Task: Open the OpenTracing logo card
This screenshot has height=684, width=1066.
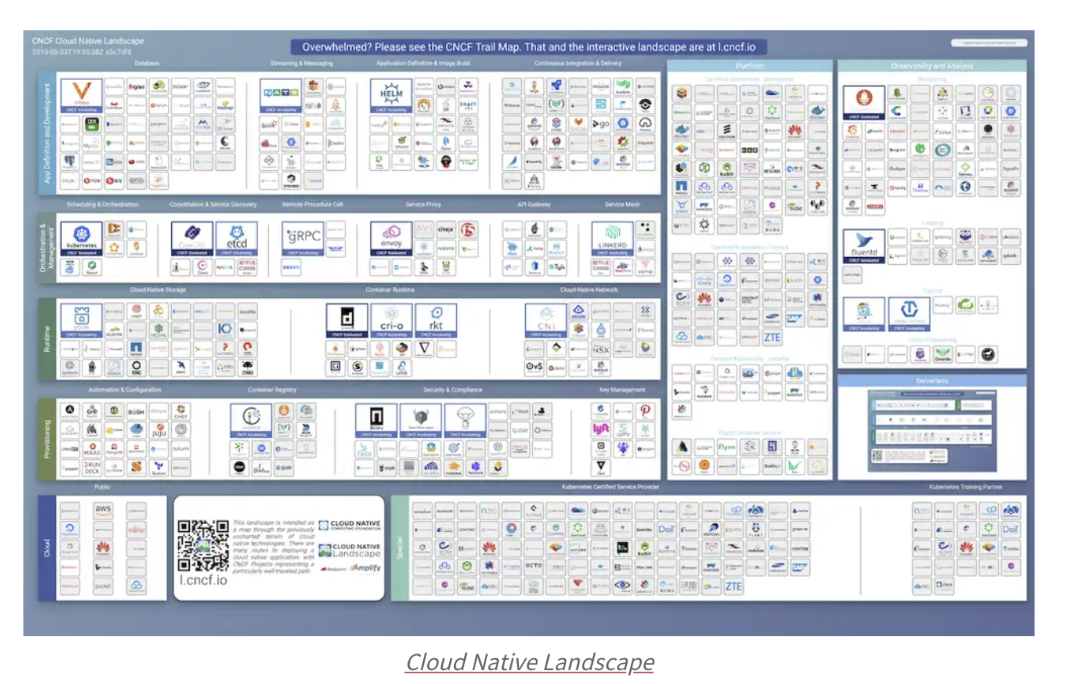Action: pyautogui.click(x=909, y=314)
